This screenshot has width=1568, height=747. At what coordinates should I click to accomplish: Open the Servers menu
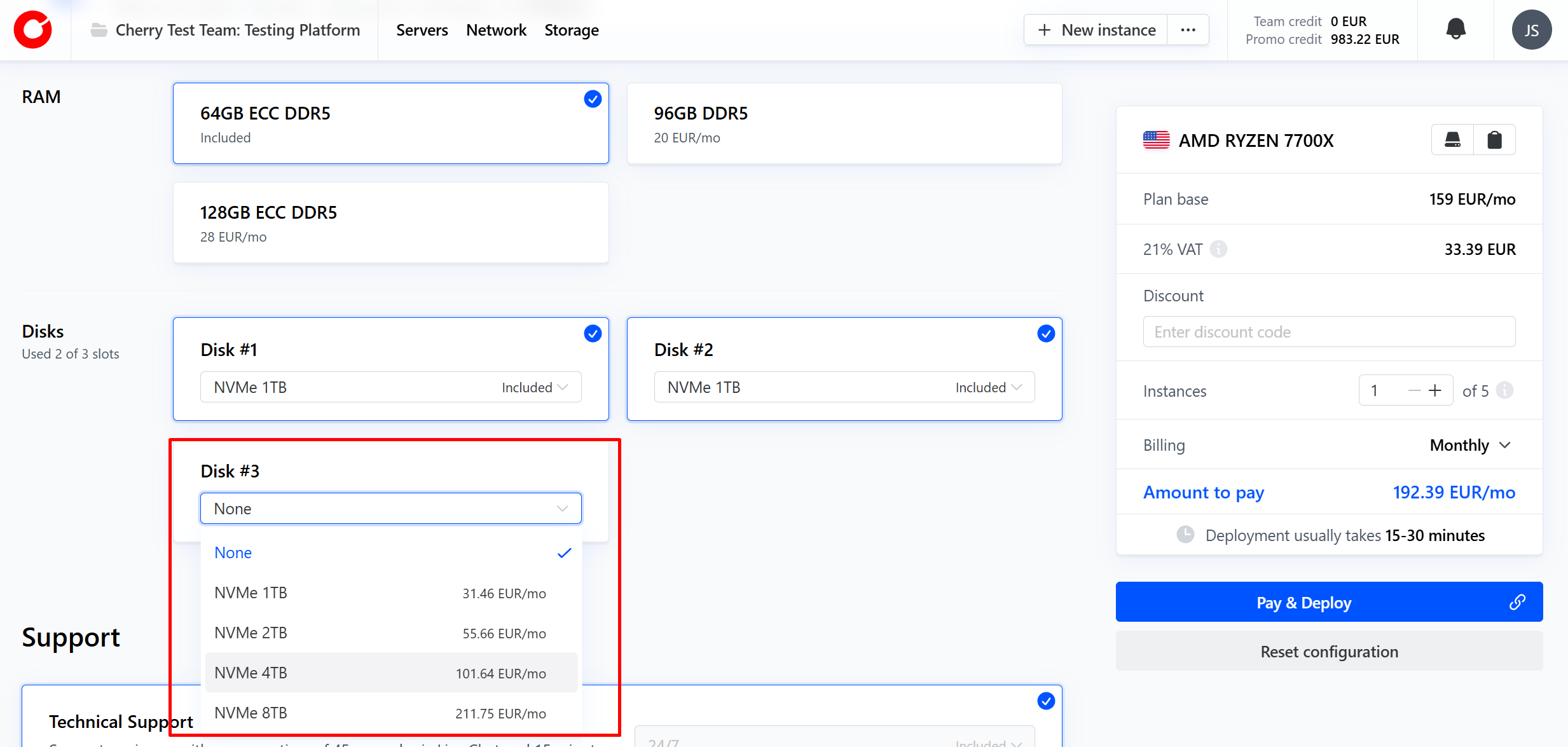(x=422, y=30)
